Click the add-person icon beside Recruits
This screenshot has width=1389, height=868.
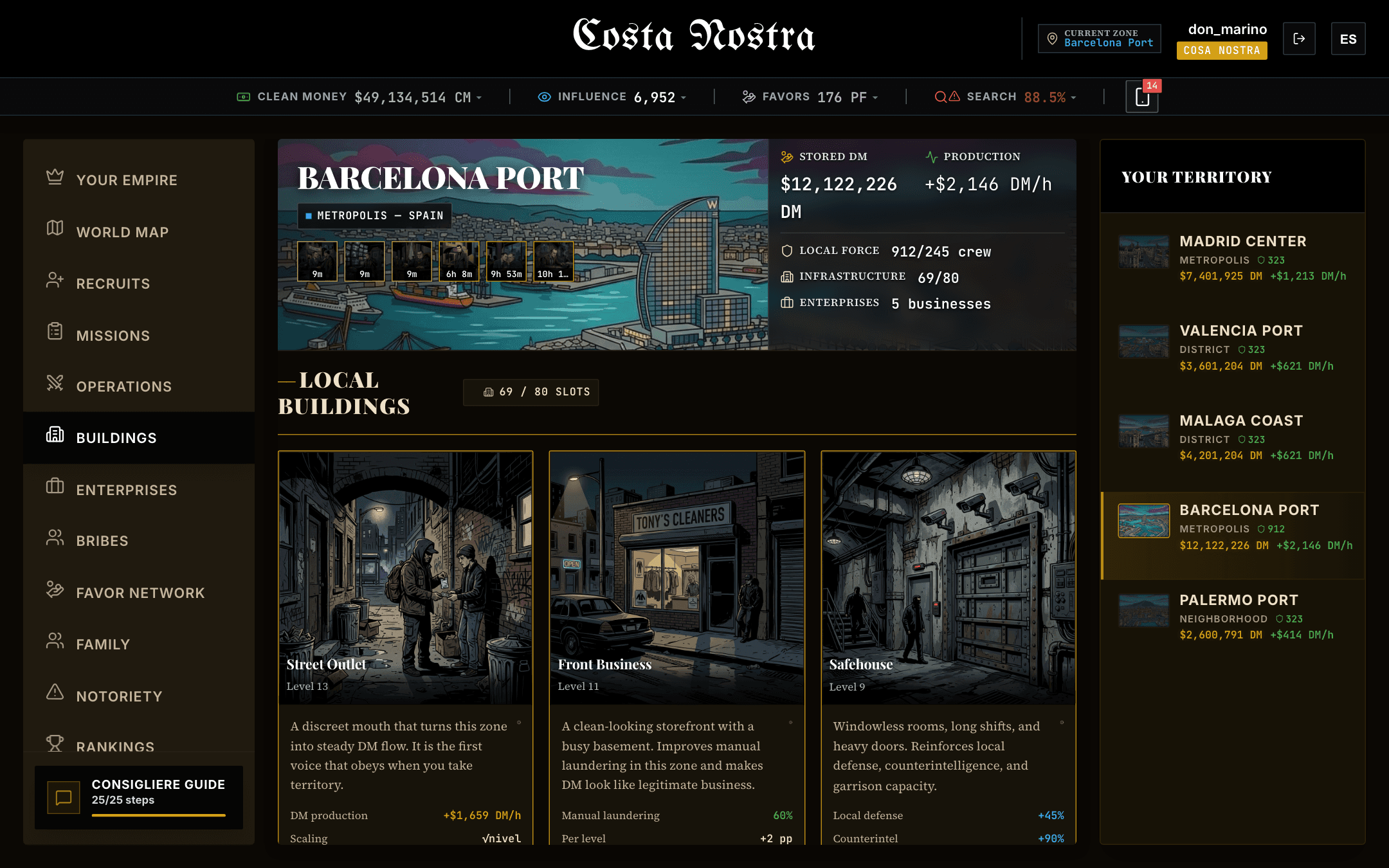pos(55,280)
